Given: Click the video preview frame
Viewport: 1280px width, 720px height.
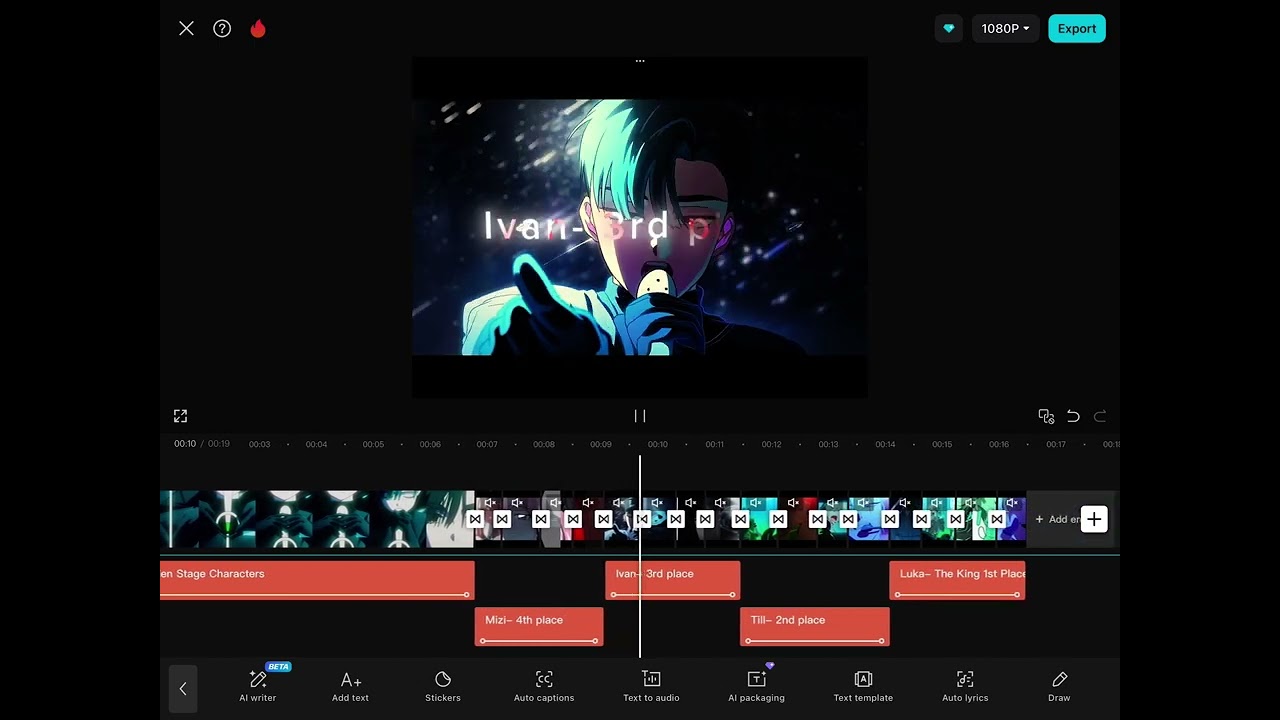Looking at the screenshot, I should [640, 227].
